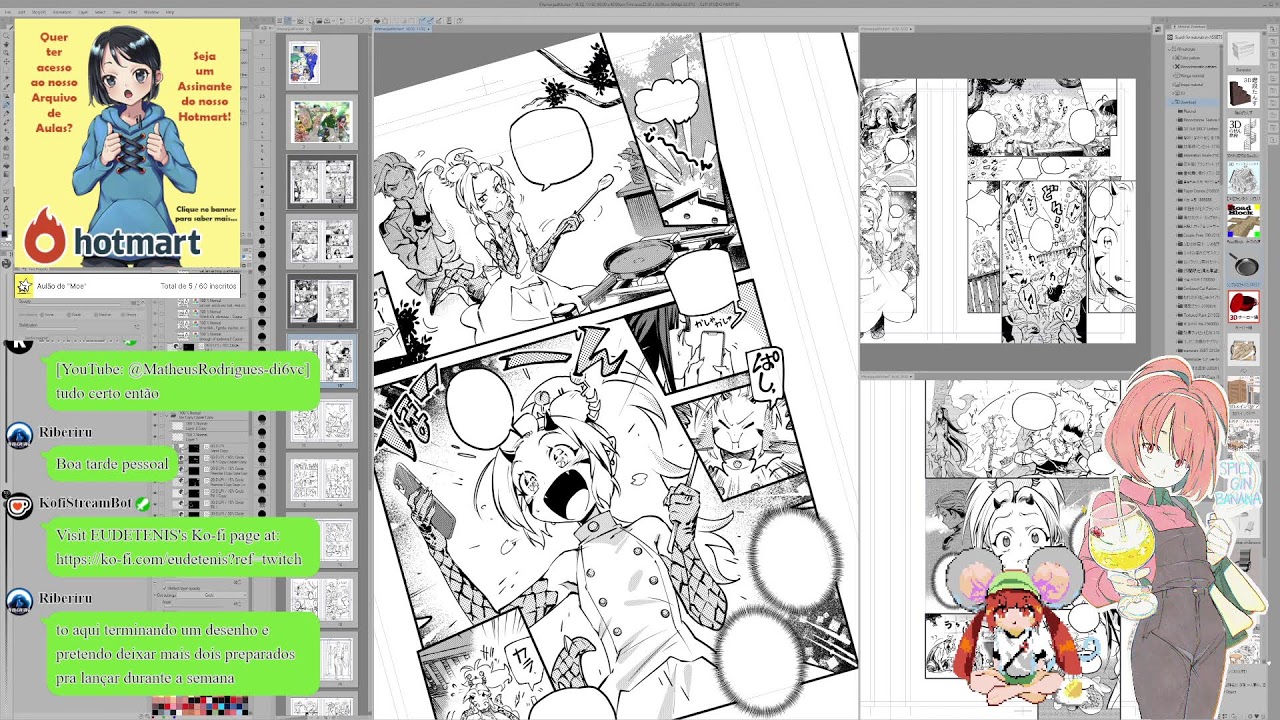Screen dimensions: 1280x720
Task: Select Monochromatic pattern in material tree
Action: (x=1198, y=67)
